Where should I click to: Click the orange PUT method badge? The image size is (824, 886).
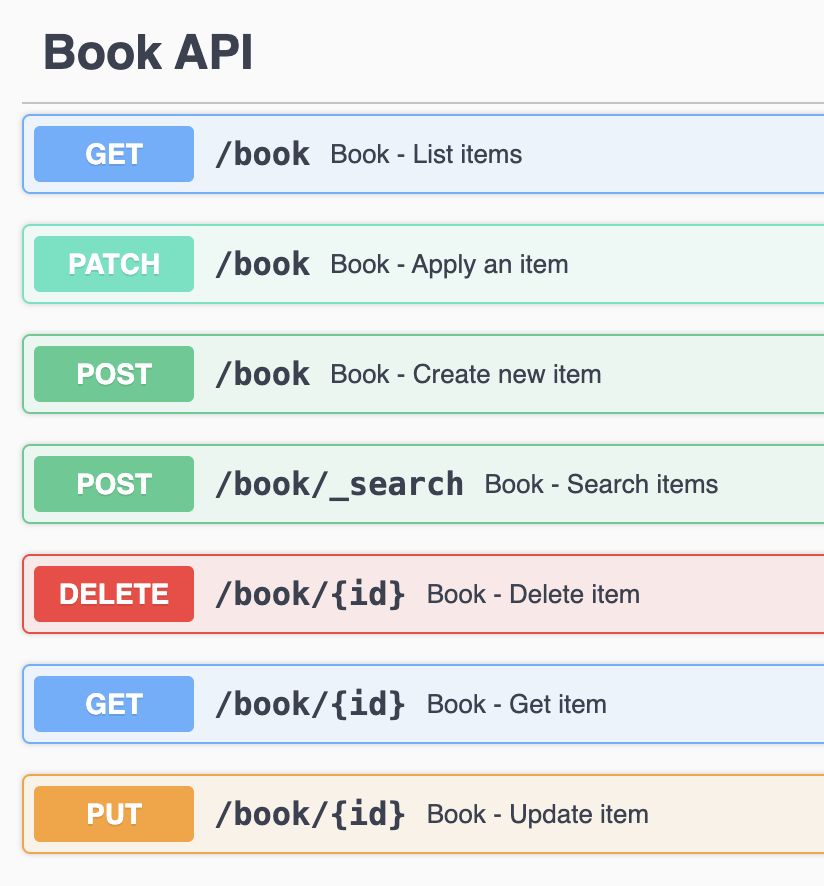114,814
